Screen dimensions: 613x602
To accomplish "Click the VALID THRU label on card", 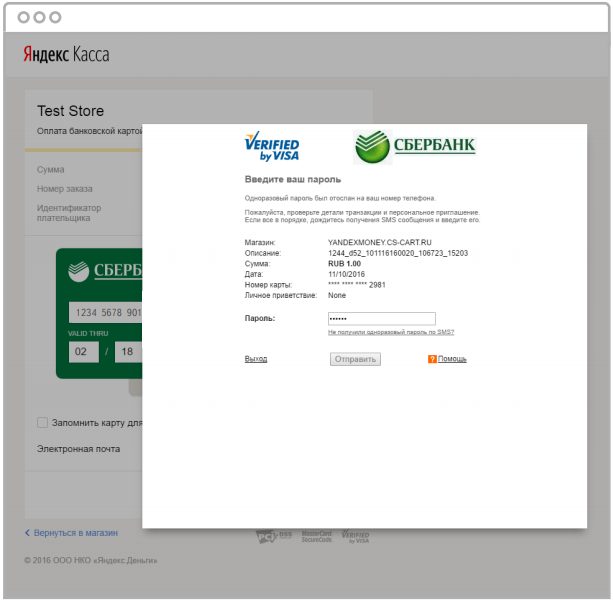I will 88,333.
